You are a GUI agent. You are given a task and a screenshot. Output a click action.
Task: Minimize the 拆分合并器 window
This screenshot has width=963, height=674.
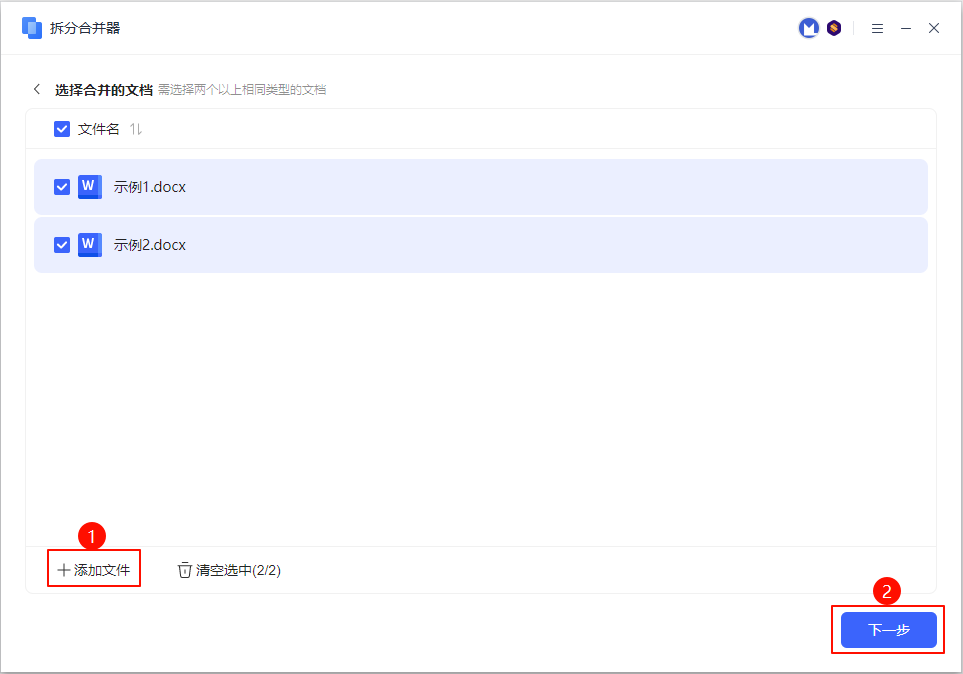click(x=906, y=29)
